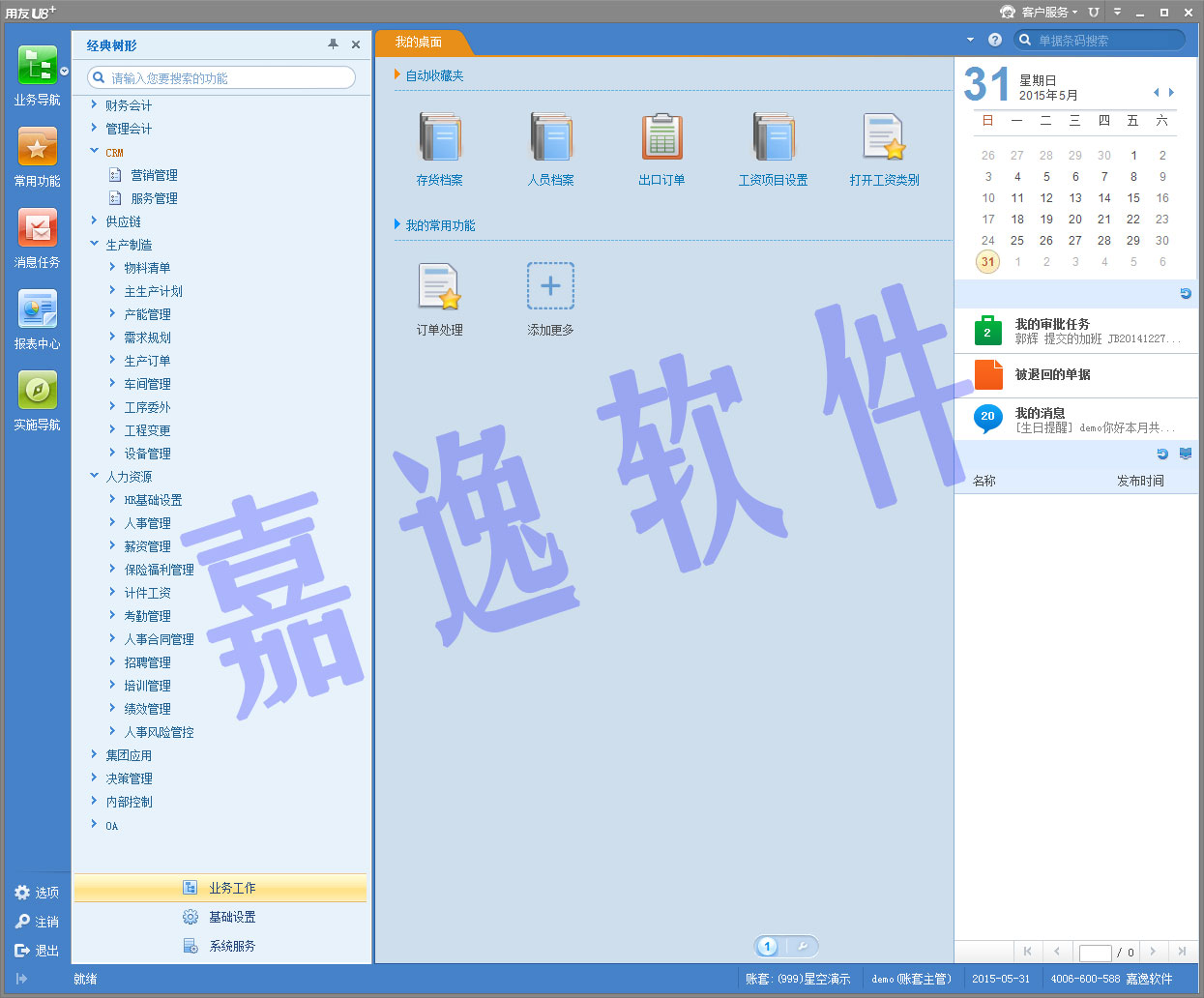Pin the 经典树形 panel

[x=333, y=44]
